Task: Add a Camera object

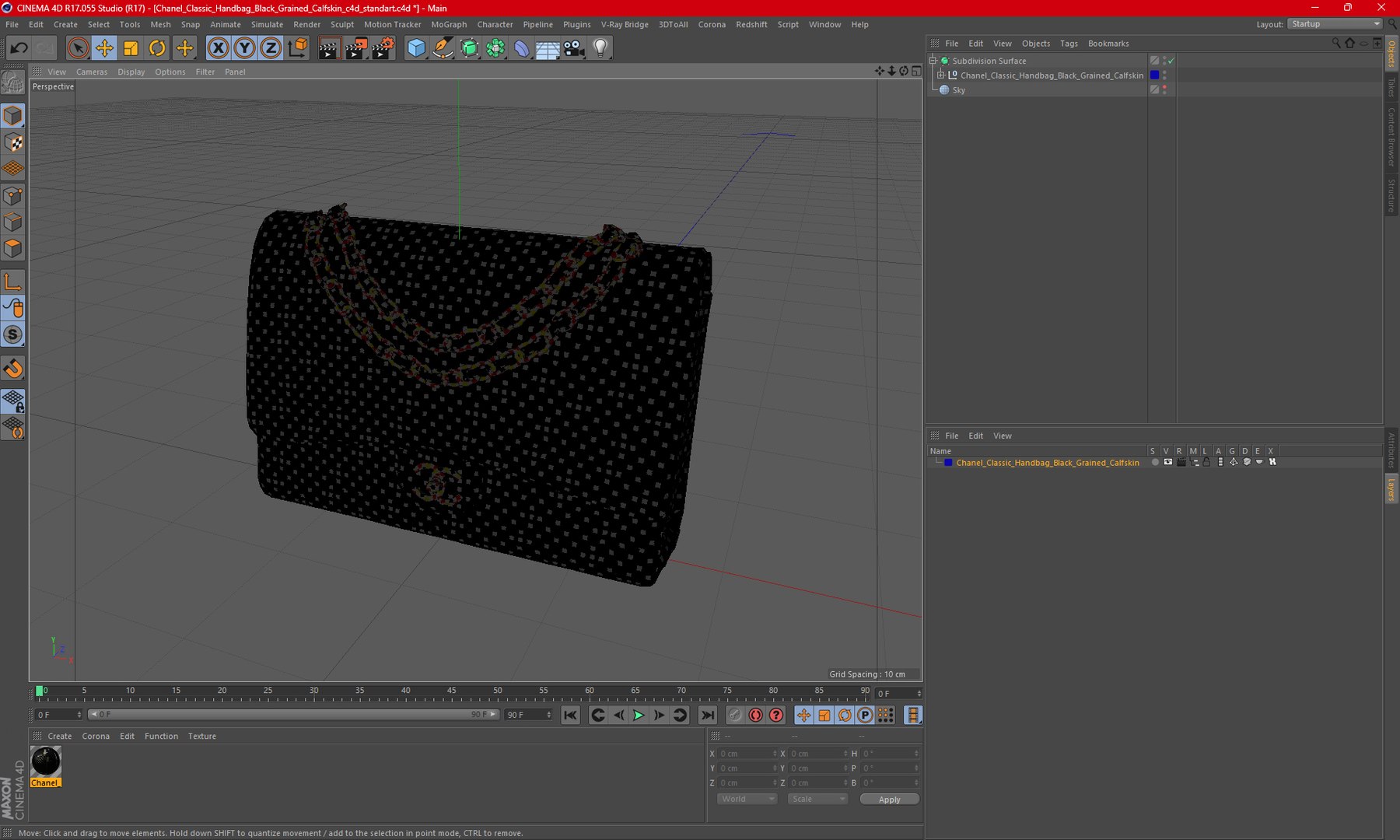Action: coord(574,48)
